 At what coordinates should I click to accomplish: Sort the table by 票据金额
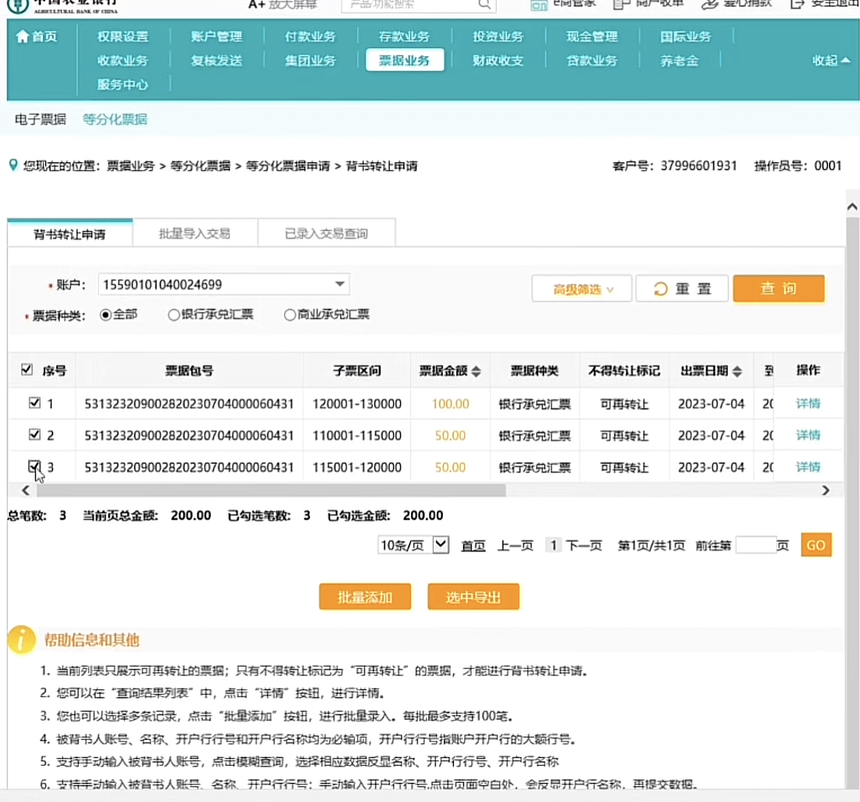tap(476, 371)
